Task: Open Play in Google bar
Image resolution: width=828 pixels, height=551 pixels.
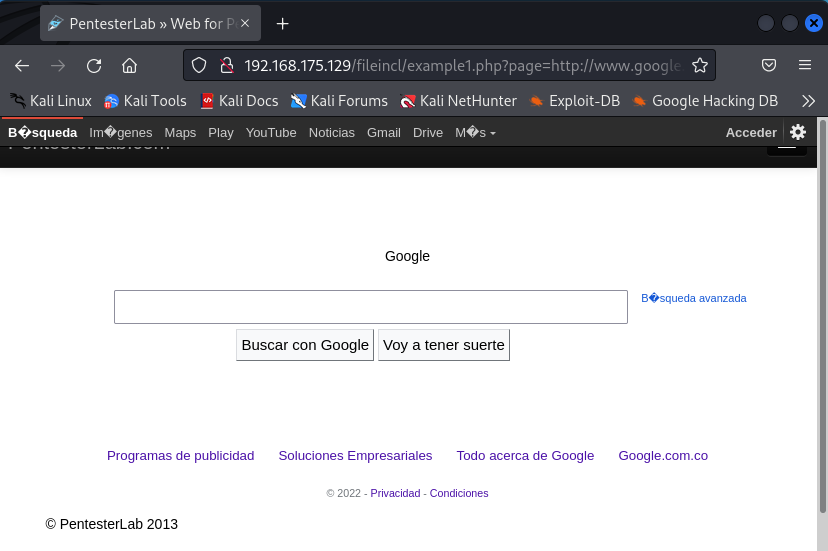Action: click(221, 133)
